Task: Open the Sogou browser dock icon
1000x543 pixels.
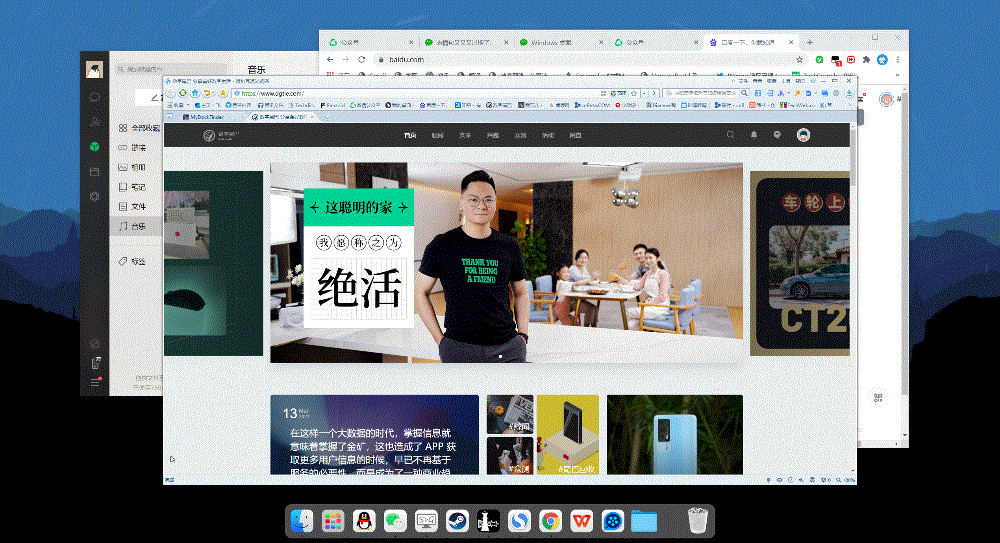Action: tap(519, 521)
